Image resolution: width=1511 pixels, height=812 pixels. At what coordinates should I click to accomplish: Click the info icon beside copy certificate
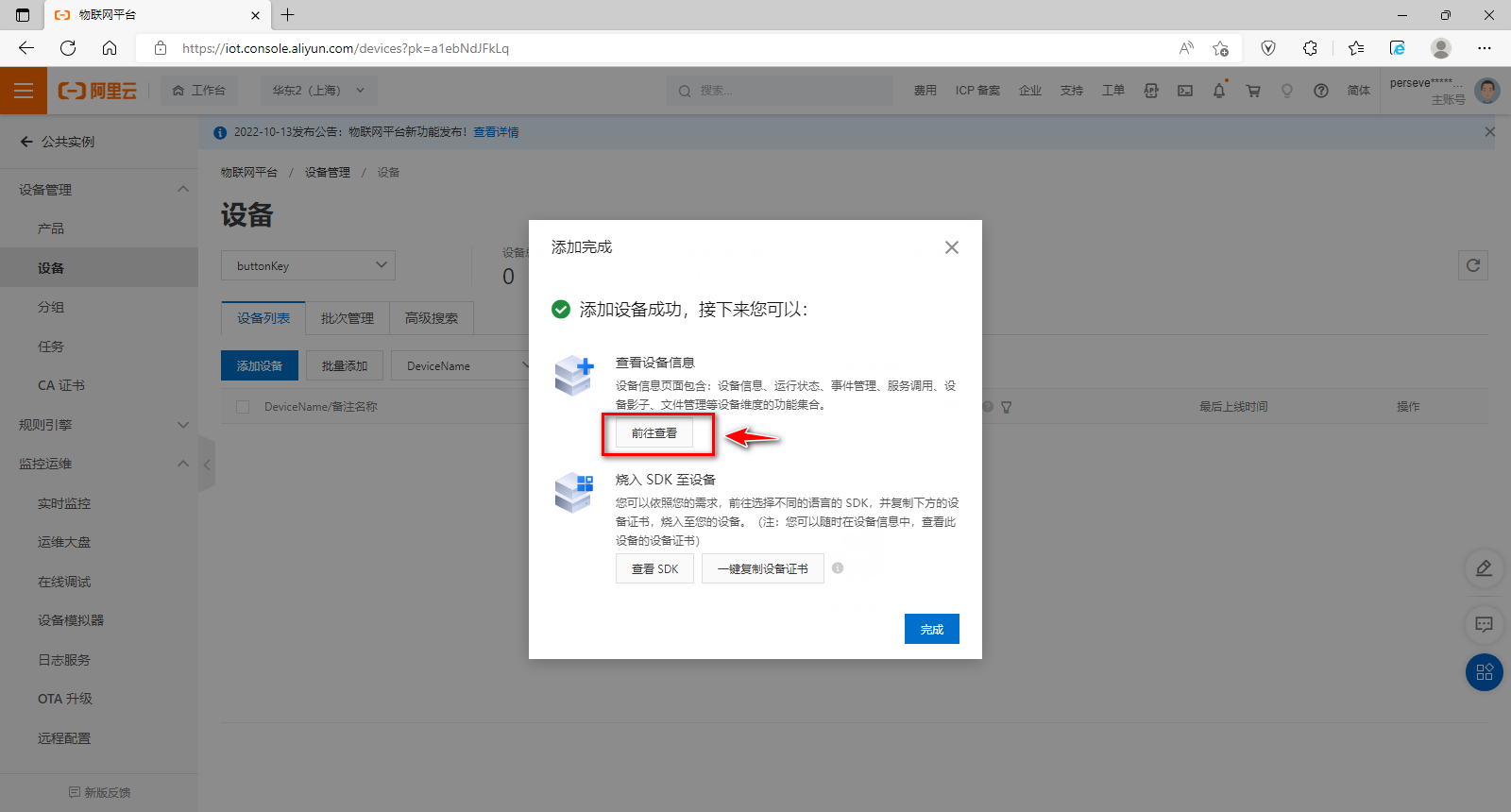click(x=838, y=568)
